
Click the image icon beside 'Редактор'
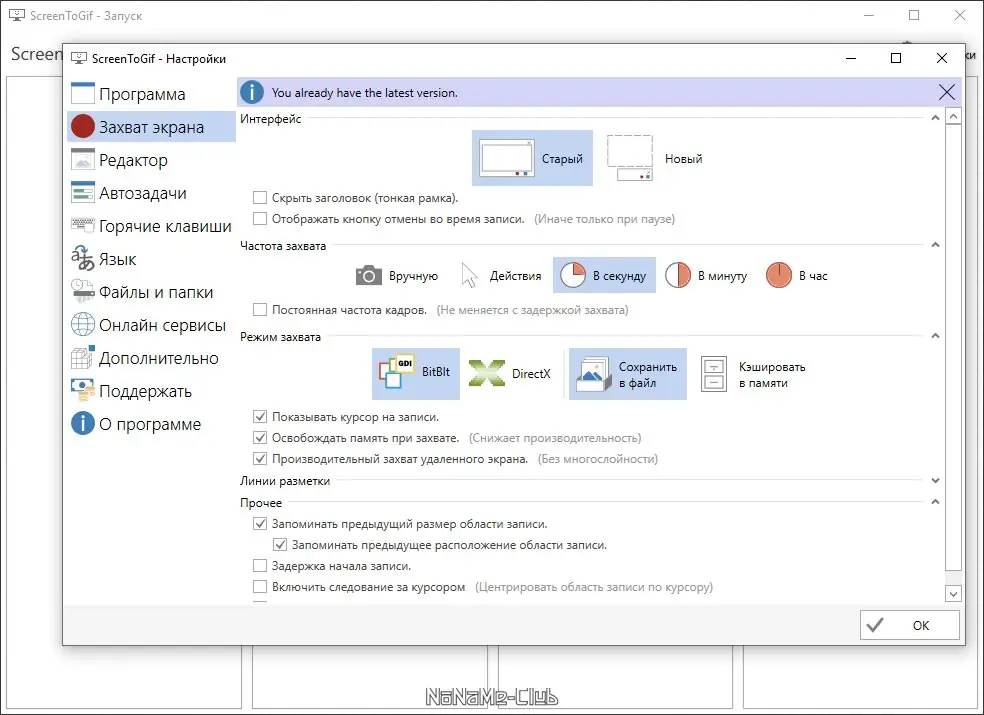coord(83,159)
